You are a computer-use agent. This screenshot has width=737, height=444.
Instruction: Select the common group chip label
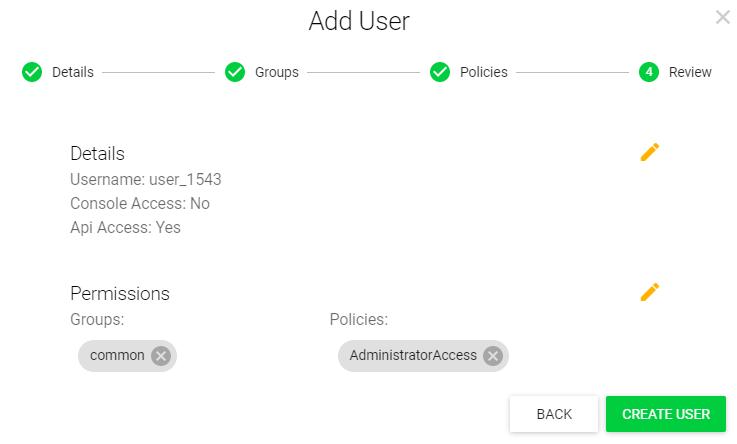(117, 356)
